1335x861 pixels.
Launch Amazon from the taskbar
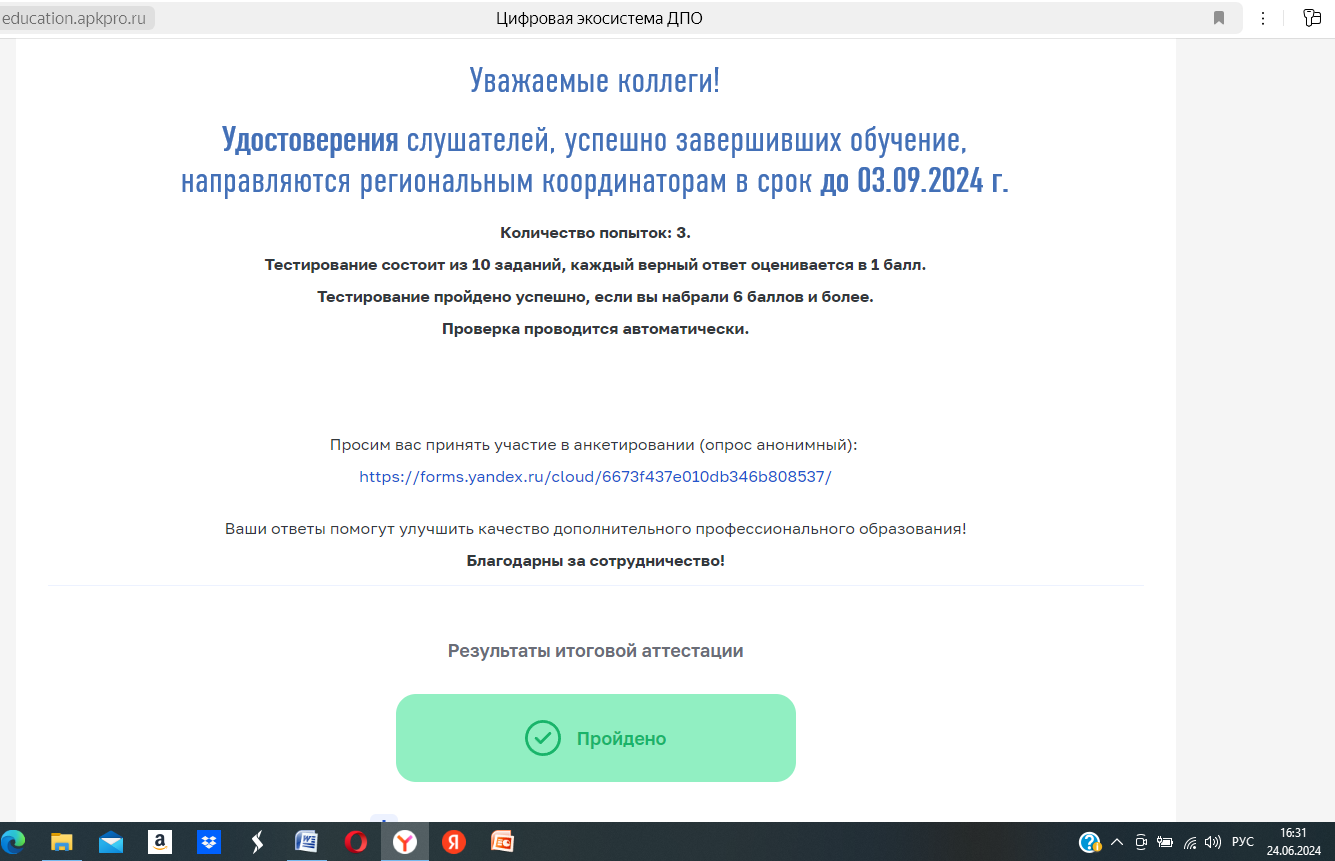pyautogui.click(x=160, y=842)
